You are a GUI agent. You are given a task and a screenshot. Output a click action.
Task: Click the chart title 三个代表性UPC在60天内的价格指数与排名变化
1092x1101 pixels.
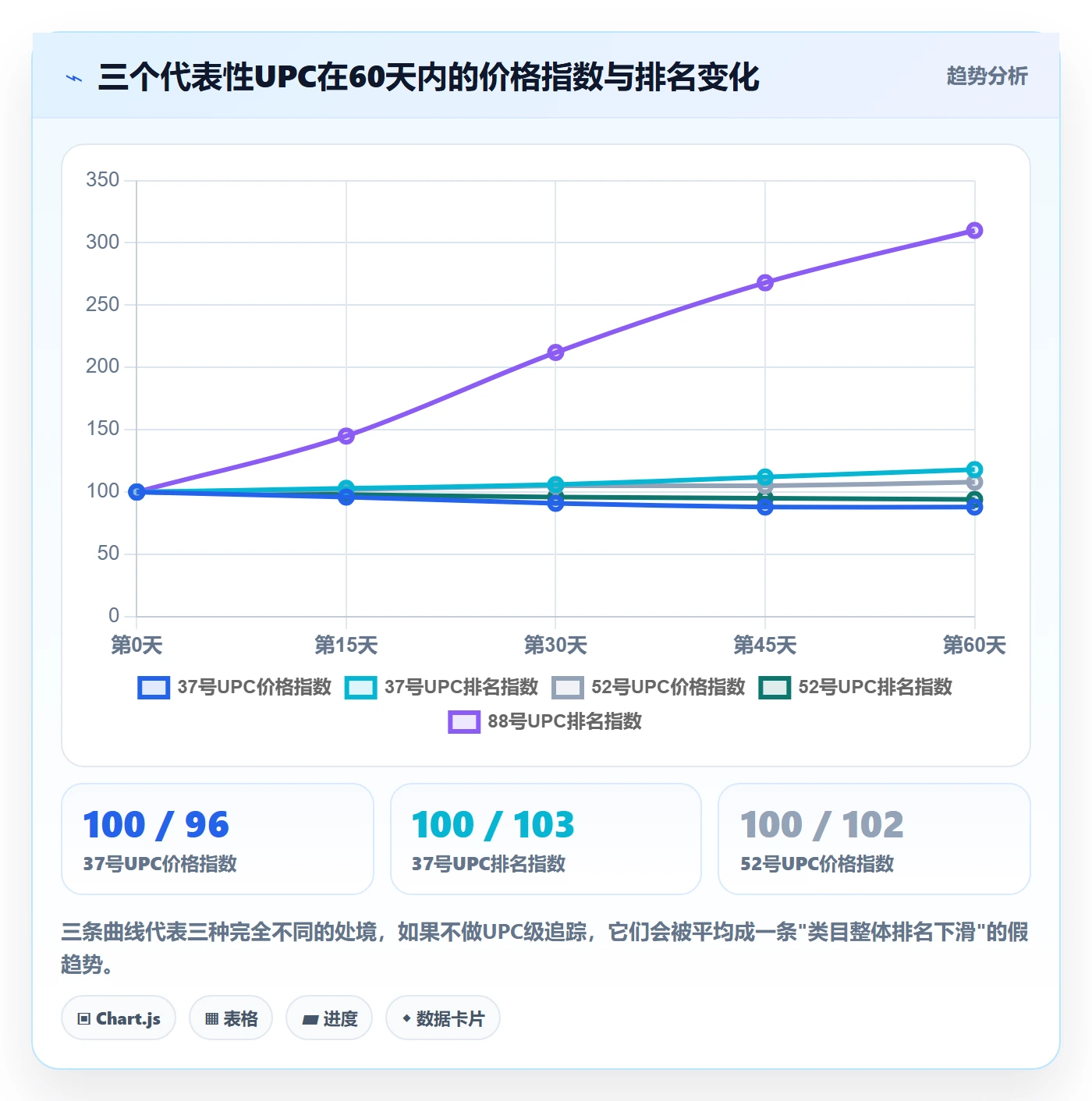tap(428, 77)
